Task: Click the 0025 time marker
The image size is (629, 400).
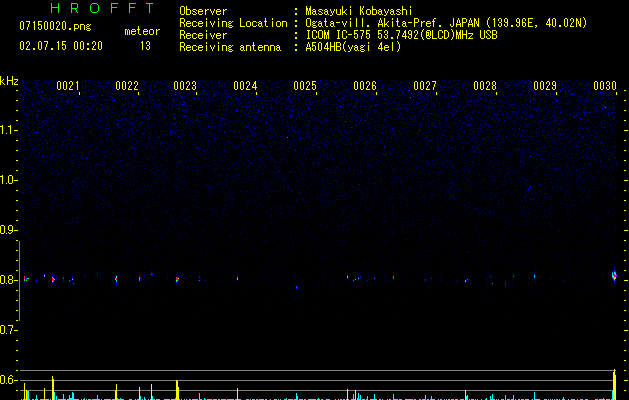Action: click(305, 86)
